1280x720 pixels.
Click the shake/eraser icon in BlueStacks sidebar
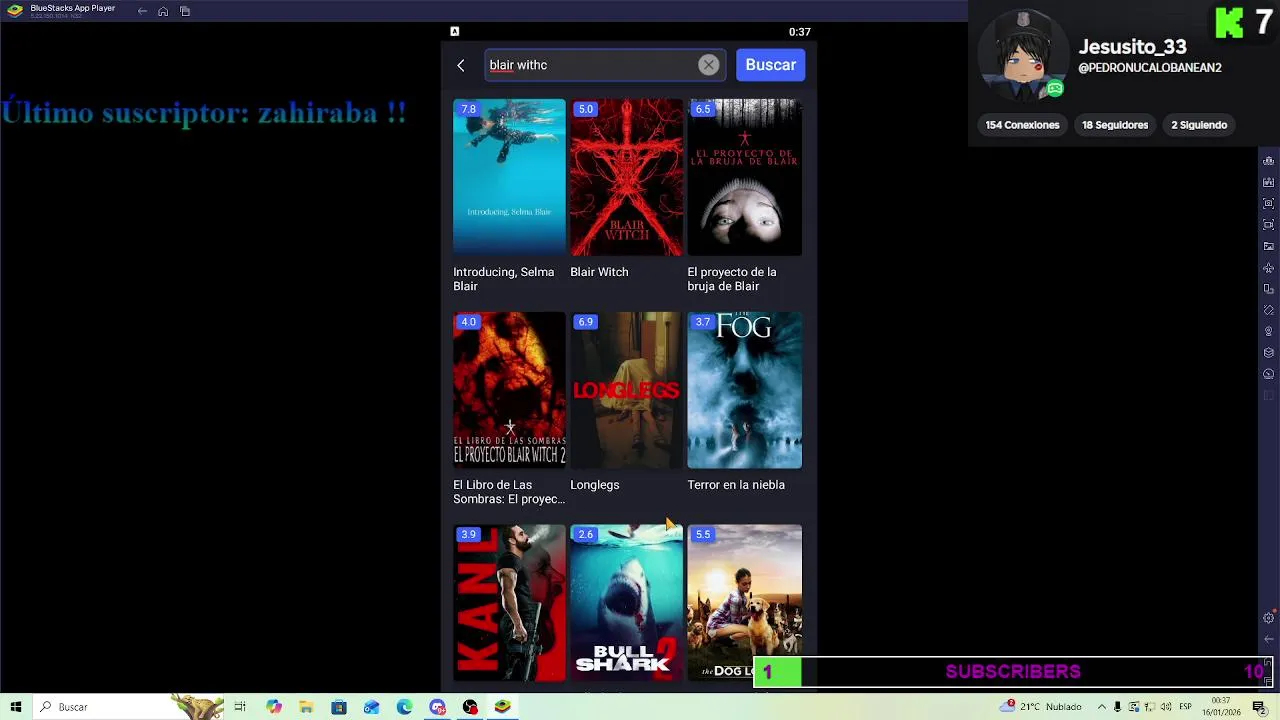pos(1269,310)
